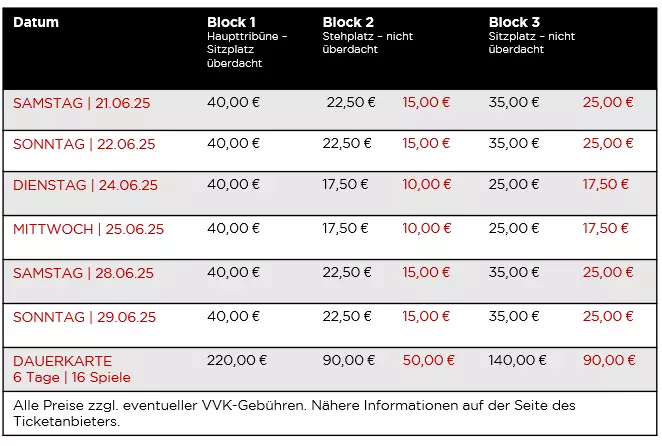Select the Block 3 column header

(514, 22)
